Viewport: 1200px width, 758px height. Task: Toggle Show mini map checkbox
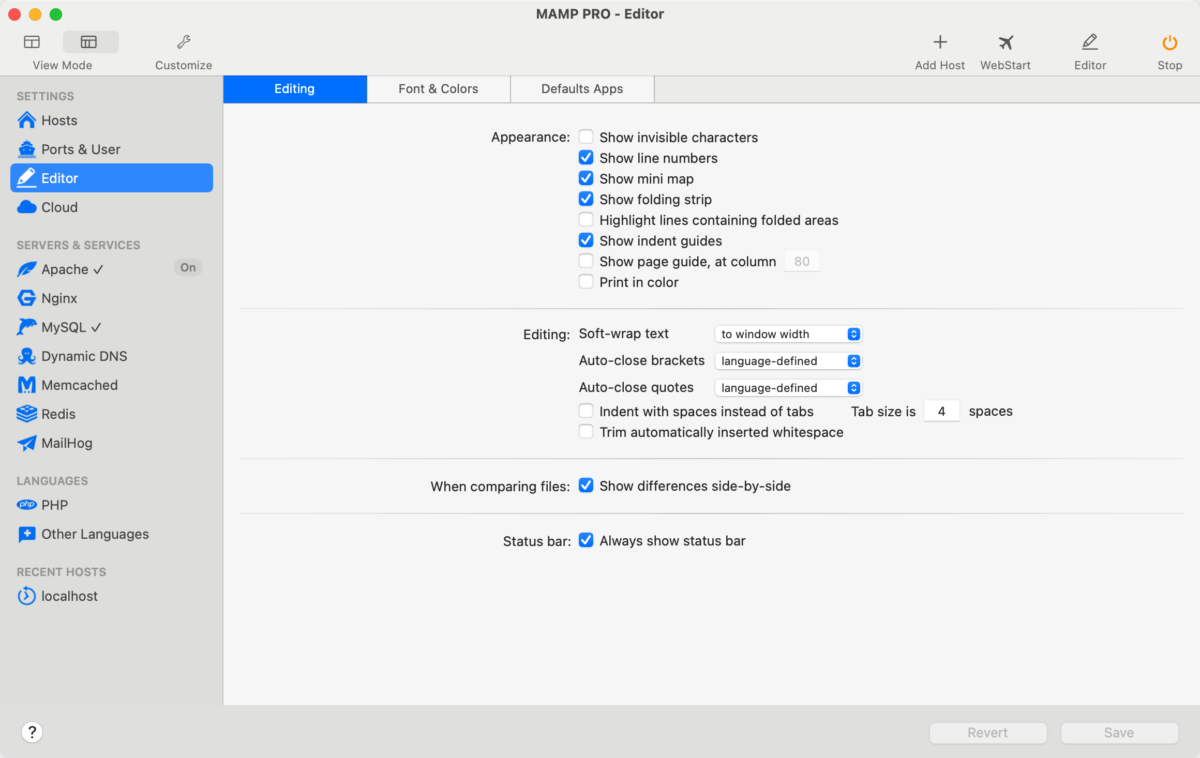pos(586,179)
